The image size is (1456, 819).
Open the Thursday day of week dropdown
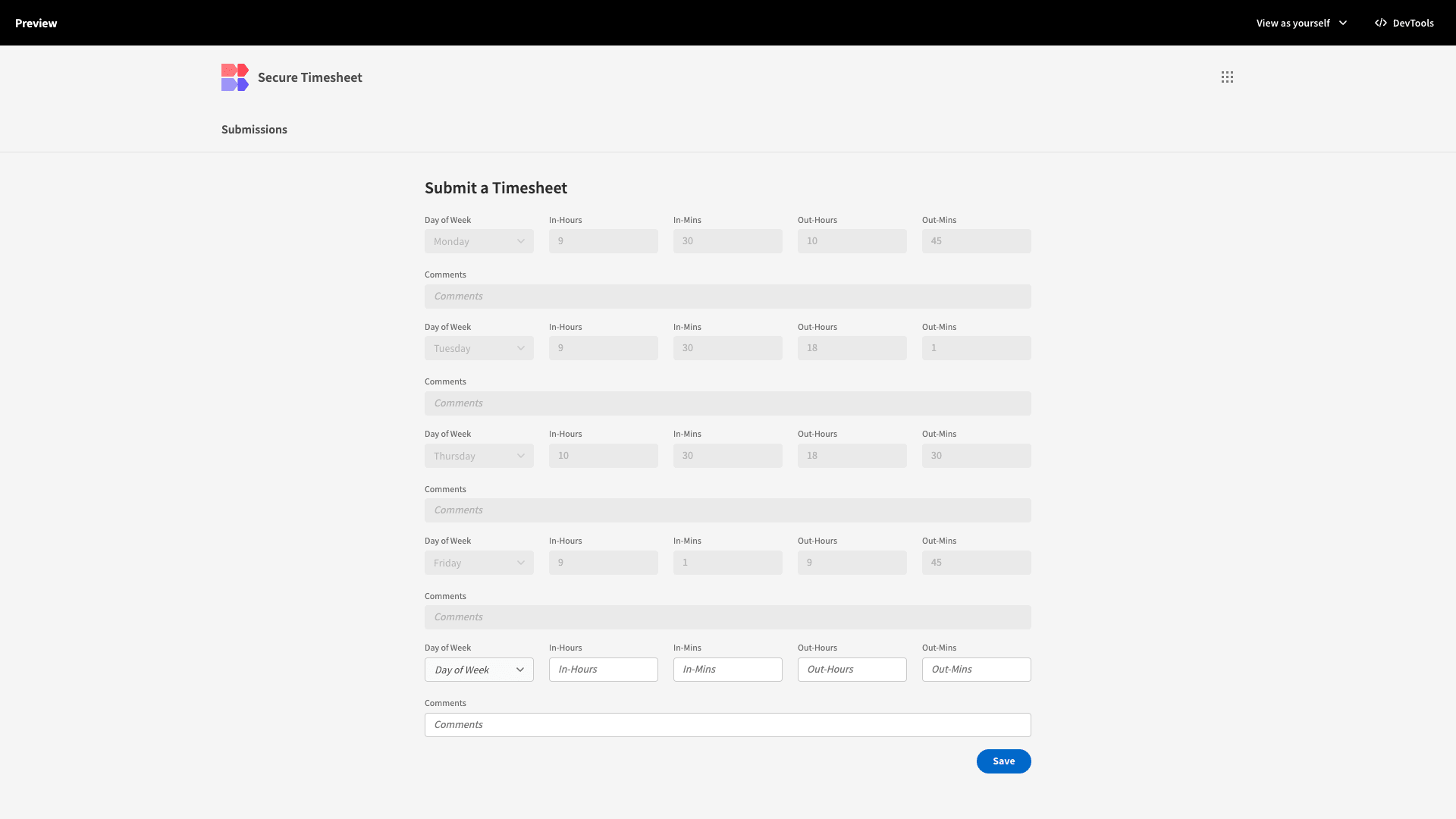pos(479,456)
